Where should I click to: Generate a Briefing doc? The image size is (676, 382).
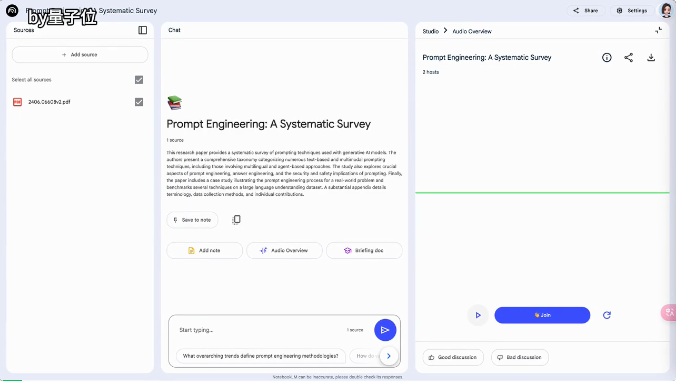coord(364,250)
